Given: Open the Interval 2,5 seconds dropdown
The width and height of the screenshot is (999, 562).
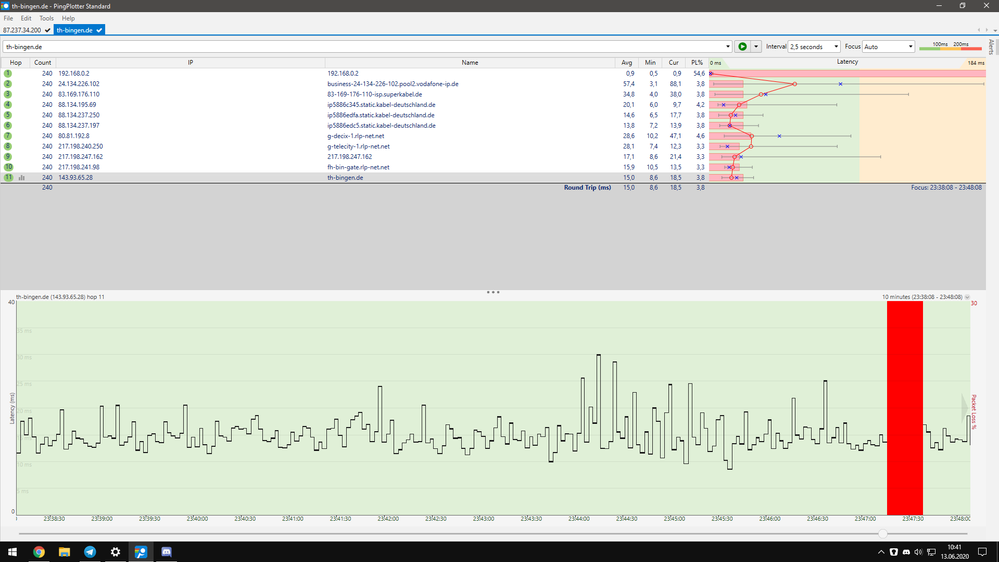Looking at the screenshot, I should coord(813,47).
